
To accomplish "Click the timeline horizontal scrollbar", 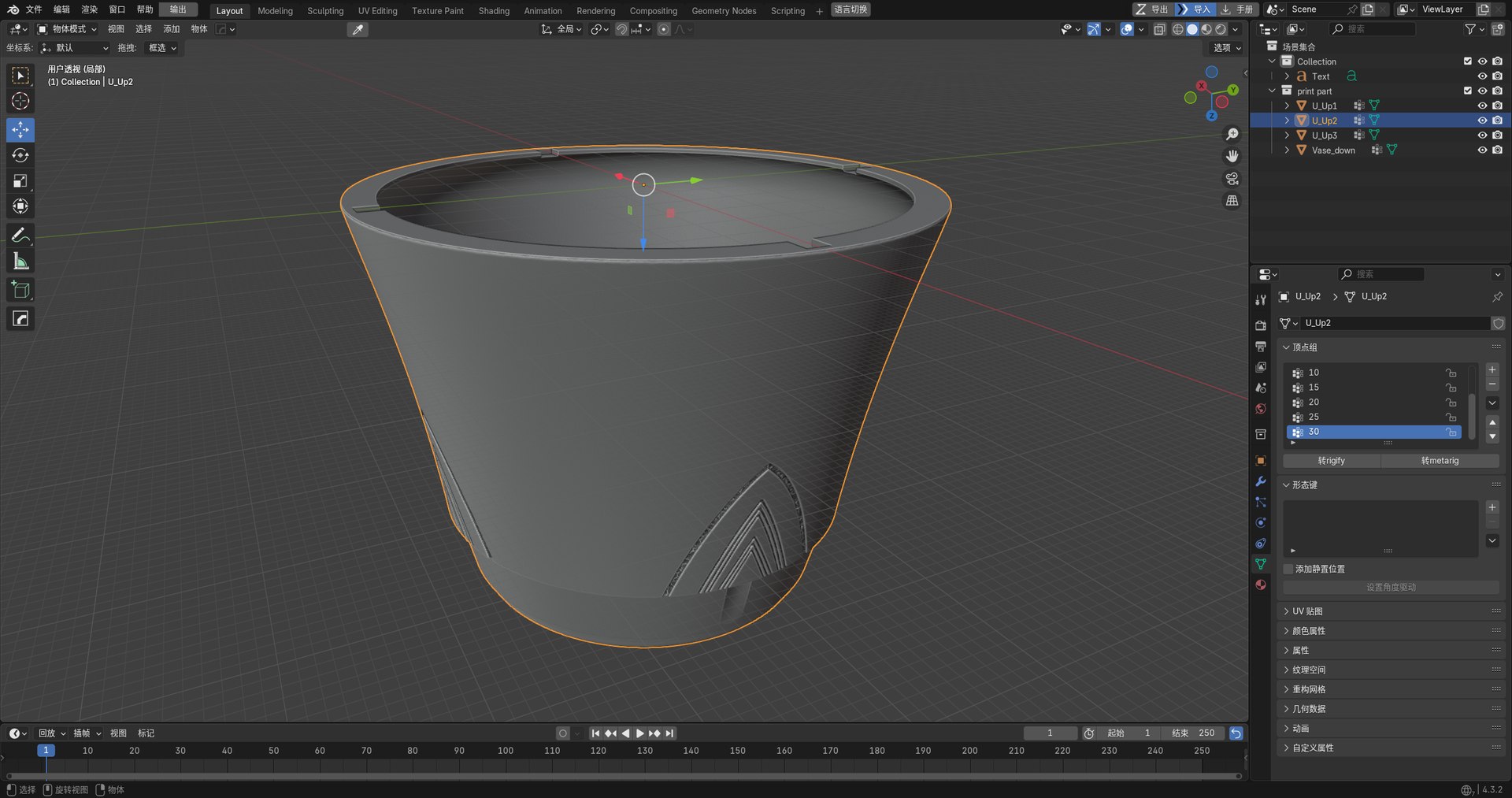I will tap(622, 776).
